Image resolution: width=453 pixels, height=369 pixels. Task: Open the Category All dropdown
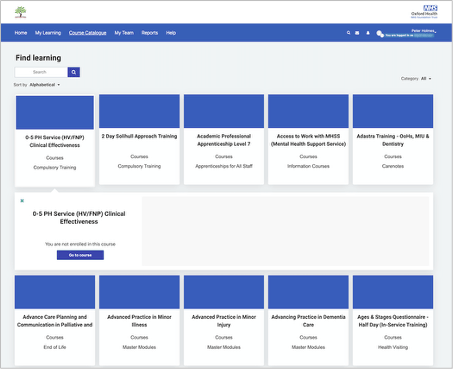pos(426,79)
